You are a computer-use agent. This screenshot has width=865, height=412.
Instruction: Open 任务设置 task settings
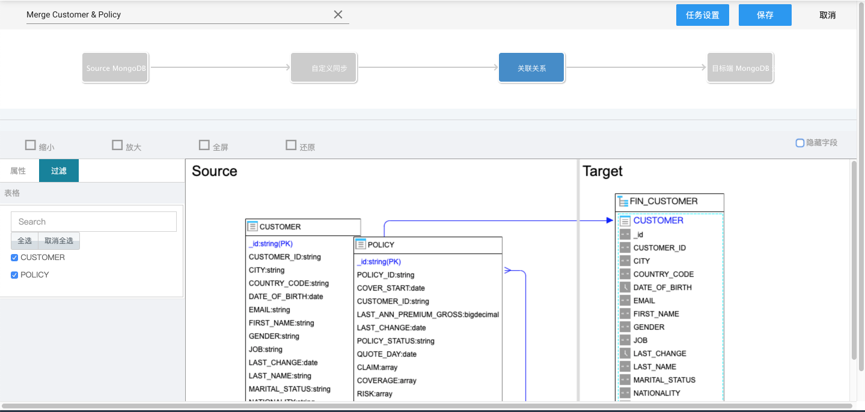pos(702,15)
